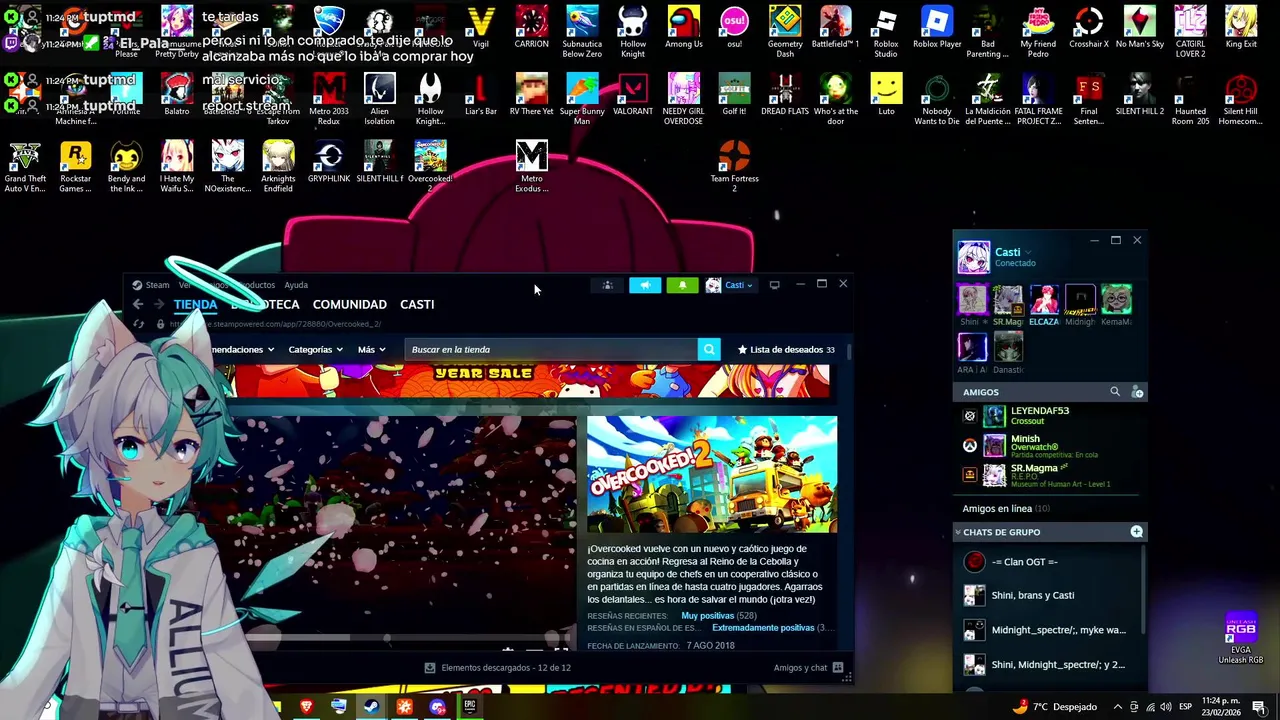Create new group chat plus icon
Image resolution: width=1280 pixels, height=720 pixels.
1136,532
